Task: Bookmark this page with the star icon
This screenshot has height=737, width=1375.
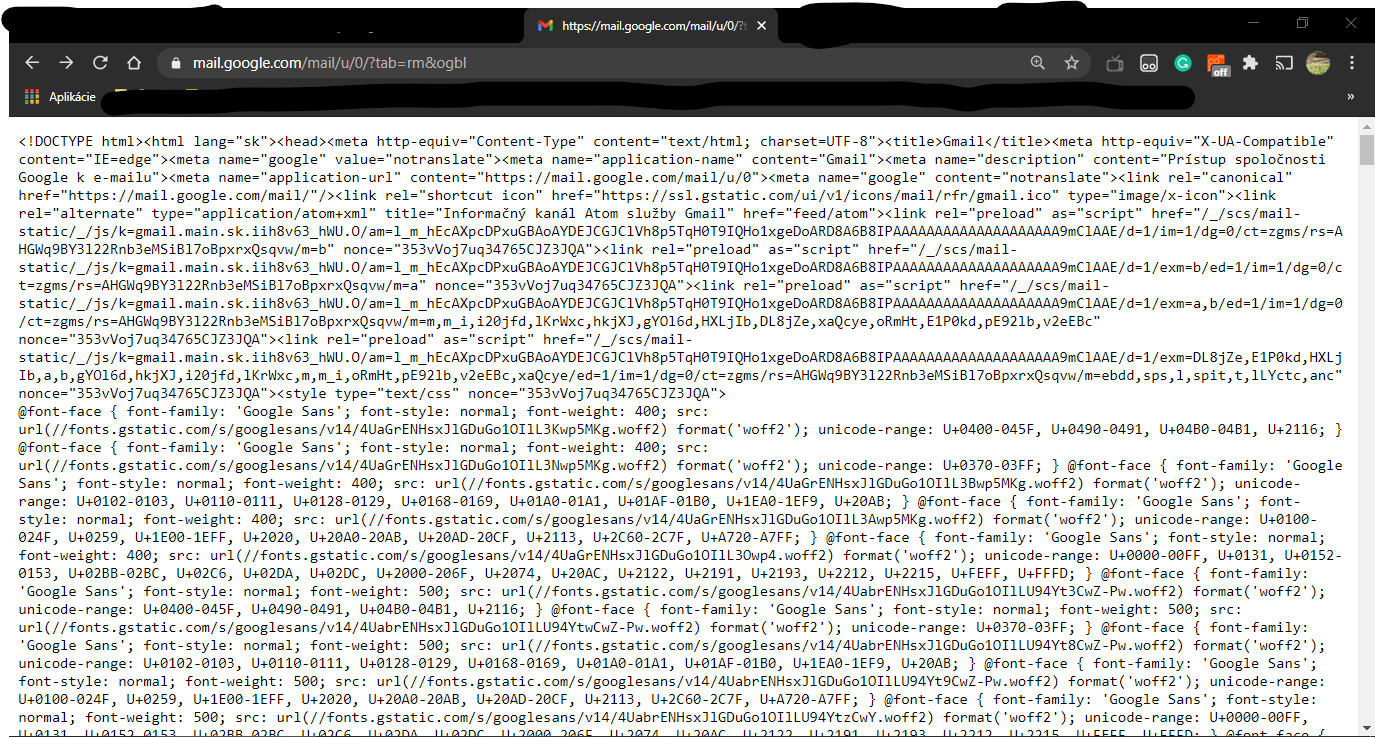Action: (1072, 63)
